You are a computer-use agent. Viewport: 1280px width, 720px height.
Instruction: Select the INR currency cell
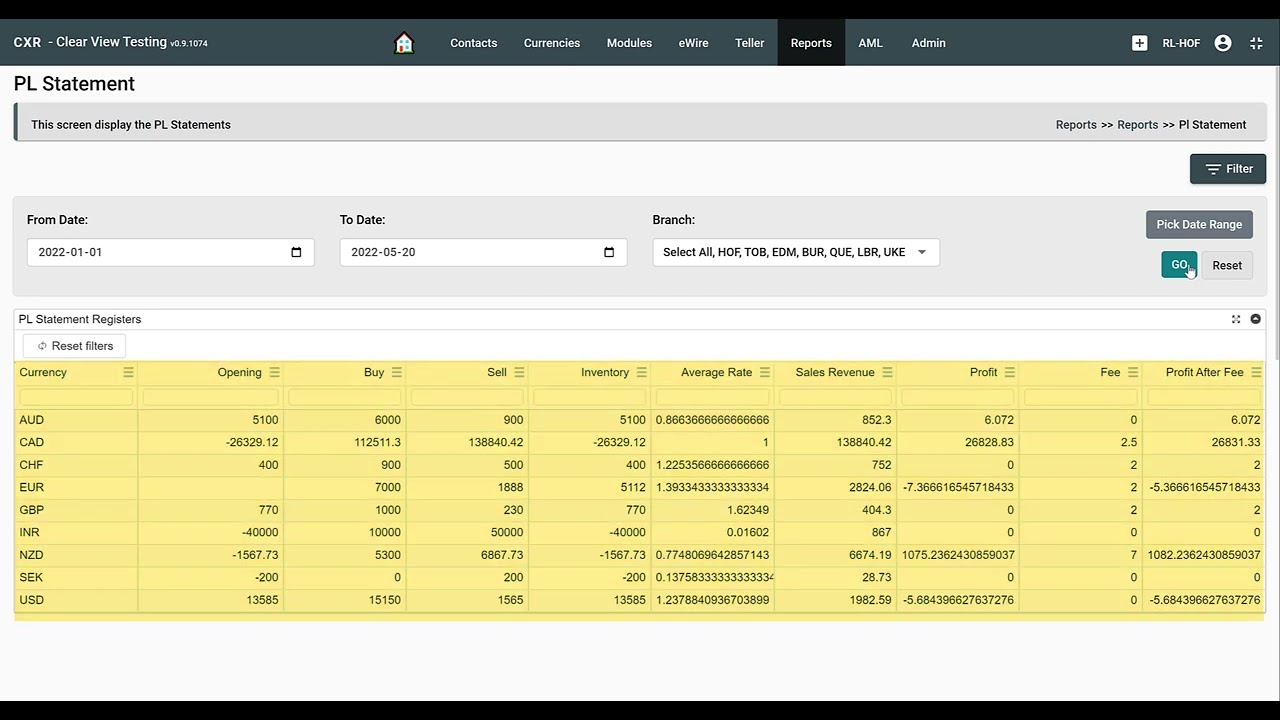coord(76,532)
